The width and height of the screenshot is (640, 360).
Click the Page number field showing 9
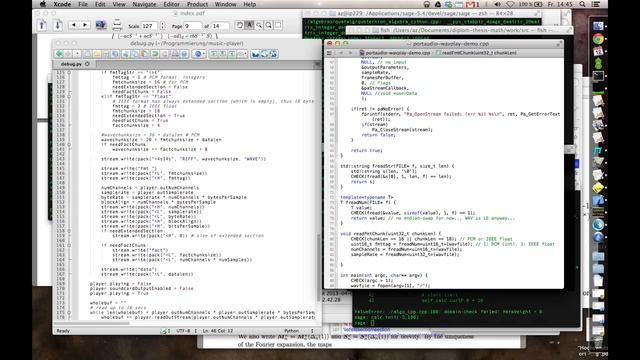click(x=193, y=26)
